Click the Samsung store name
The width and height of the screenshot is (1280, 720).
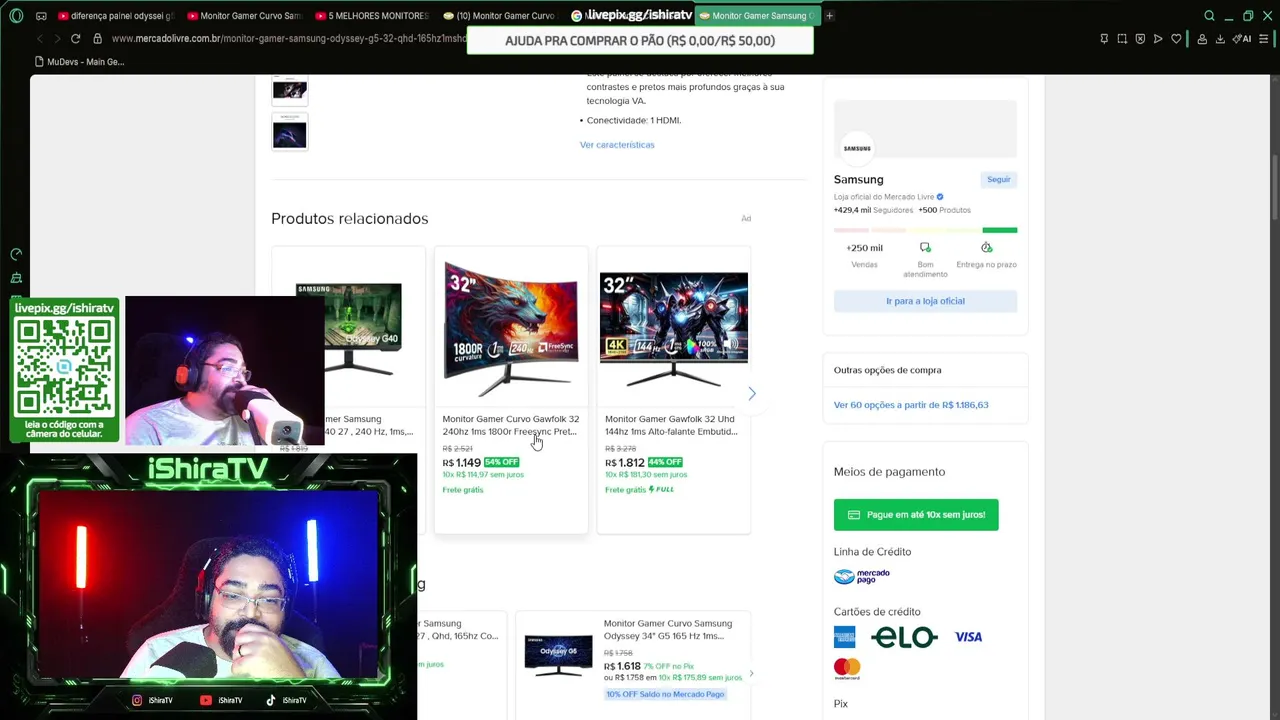click(x=858, y=180)
